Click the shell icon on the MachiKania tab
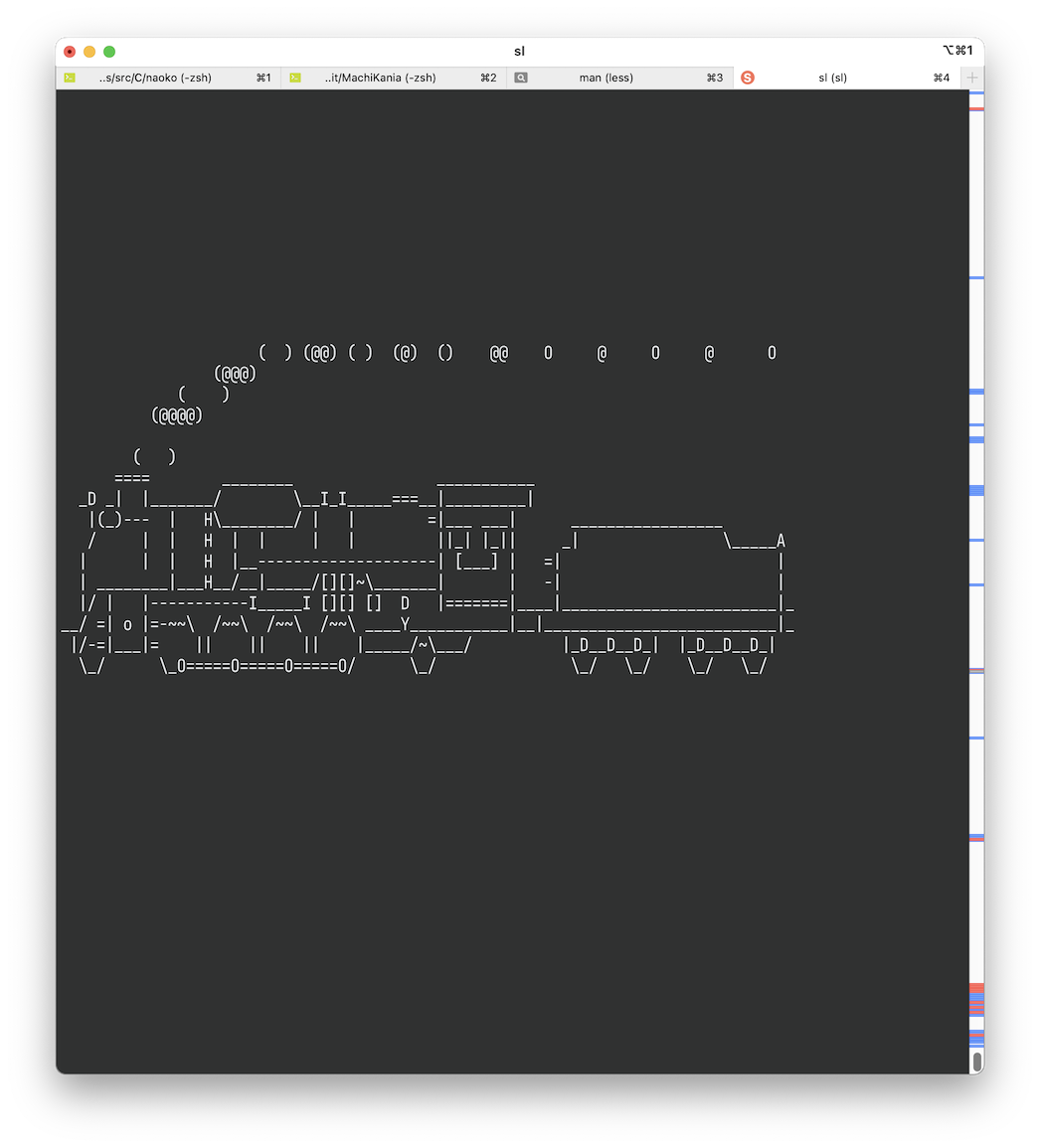The width and height of the screenshot is (1040, 1148). point(295,77)
